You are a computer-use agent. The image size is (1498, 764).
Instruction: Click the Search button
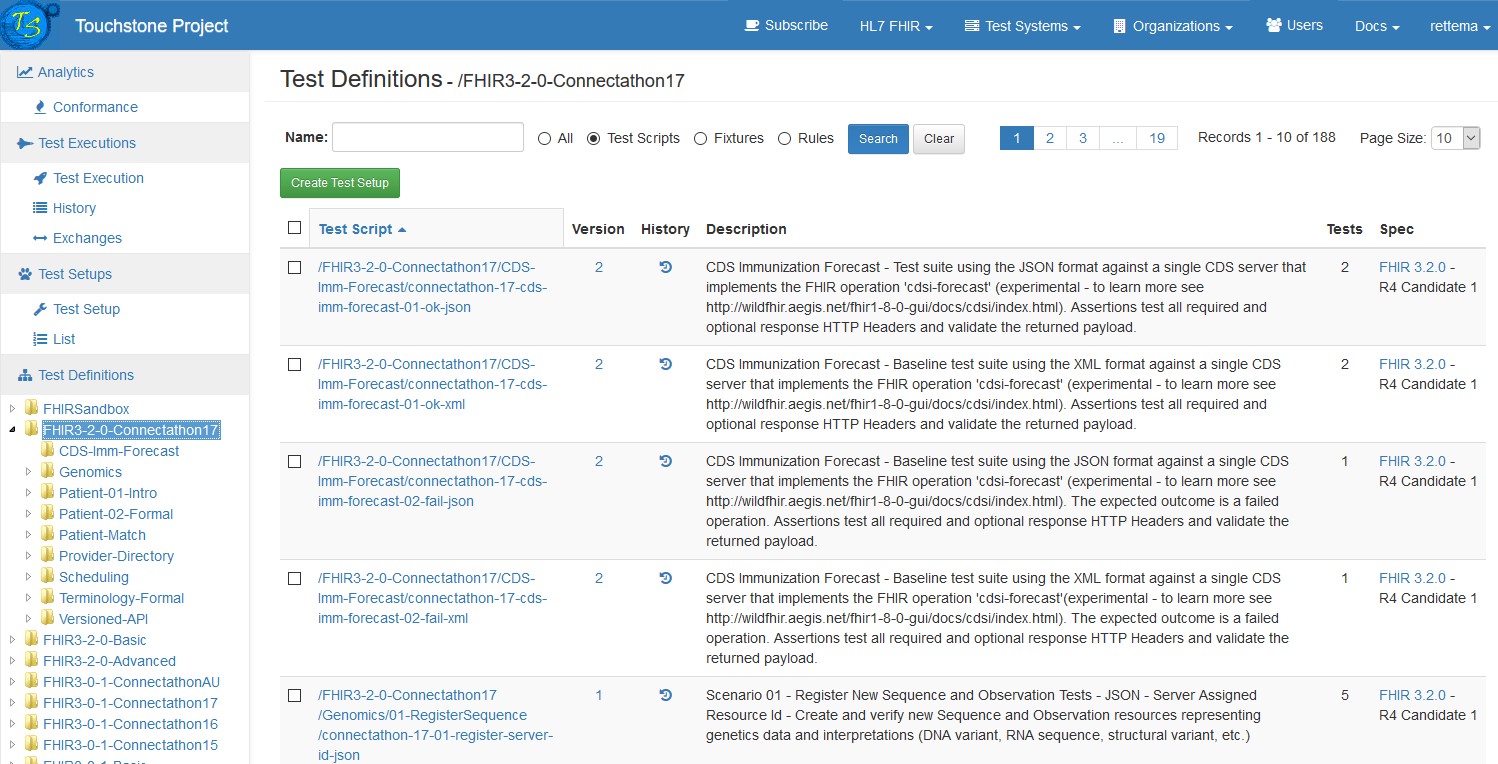[878, 139]
